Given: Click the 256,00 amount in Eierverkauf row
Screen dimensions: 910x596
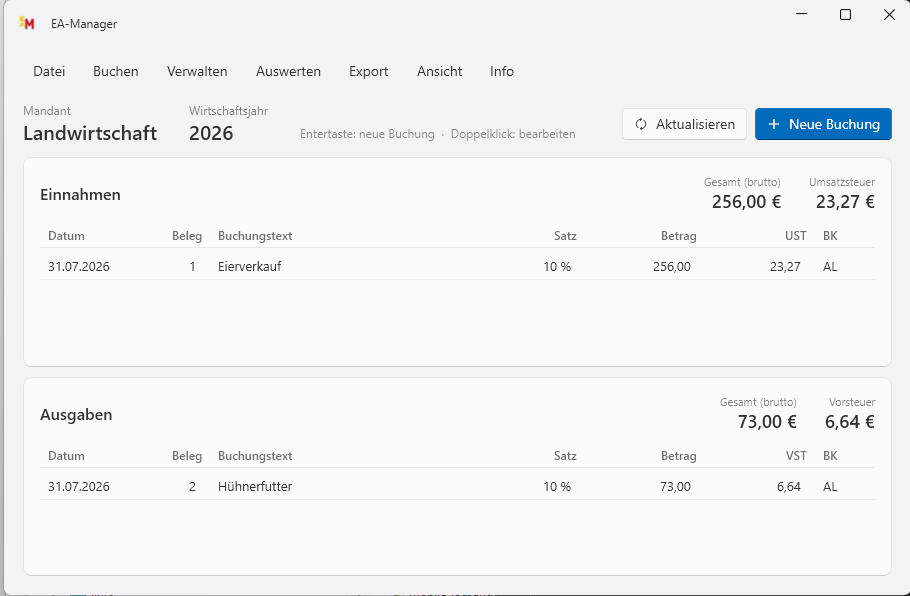Looking at the screenshot, I should coord(671,267).
